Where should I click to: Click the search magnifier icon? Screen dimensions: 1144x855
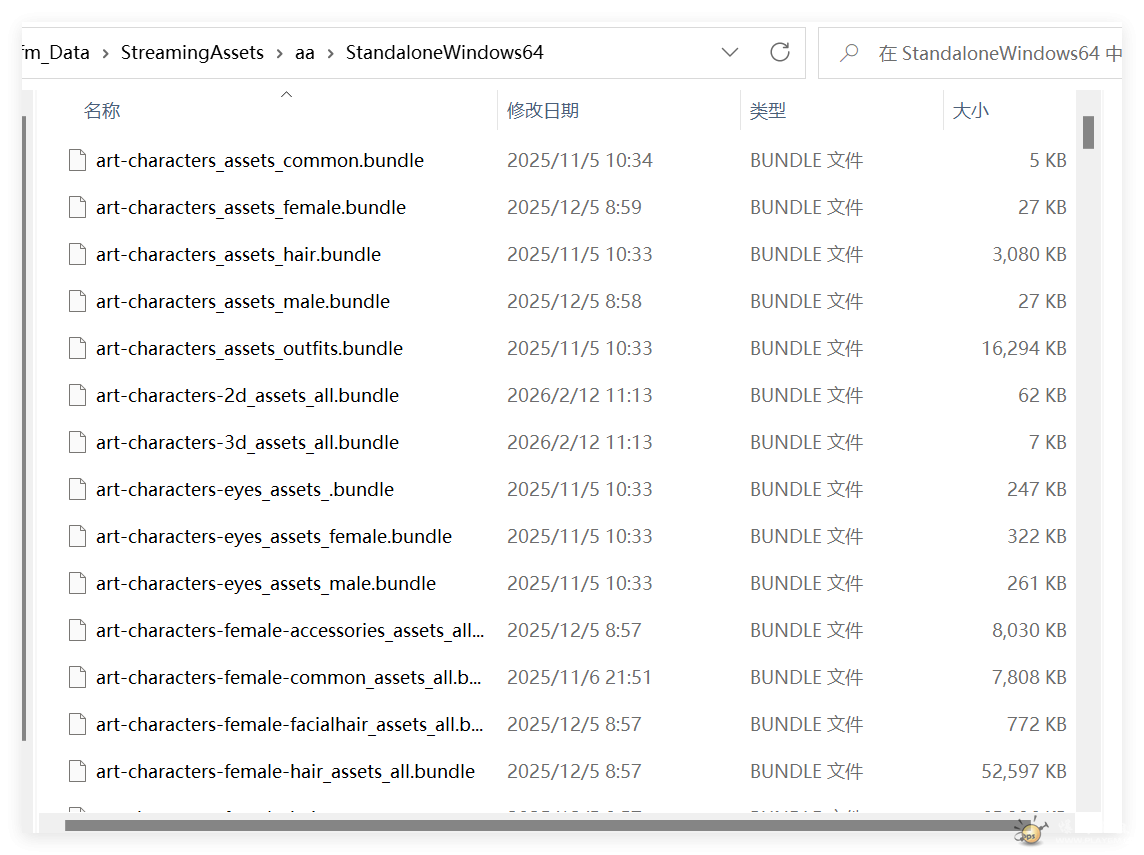tap(850, 53)
